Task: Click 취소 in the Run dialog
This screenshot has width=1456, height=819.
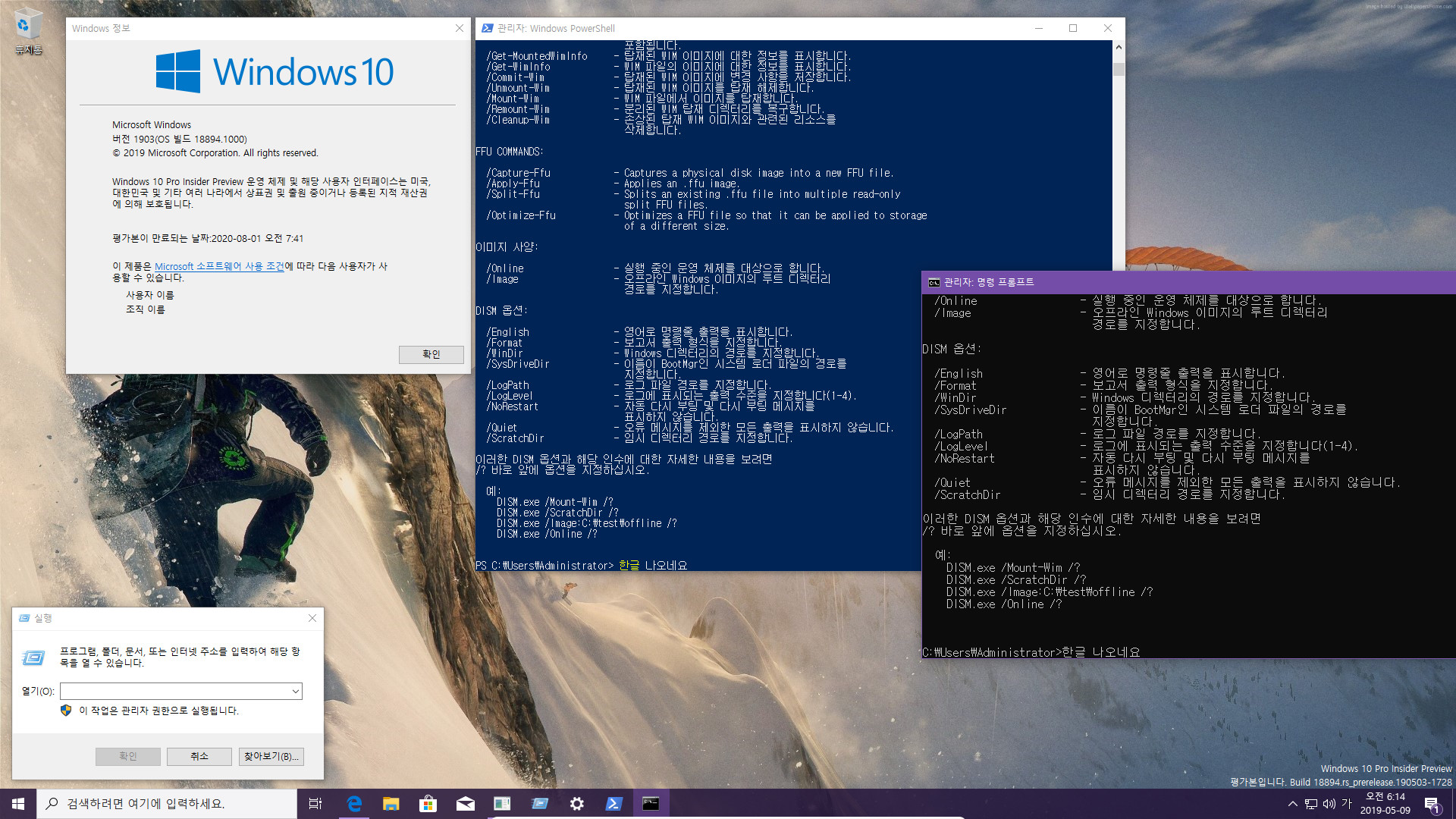Action: pos(199,756)
